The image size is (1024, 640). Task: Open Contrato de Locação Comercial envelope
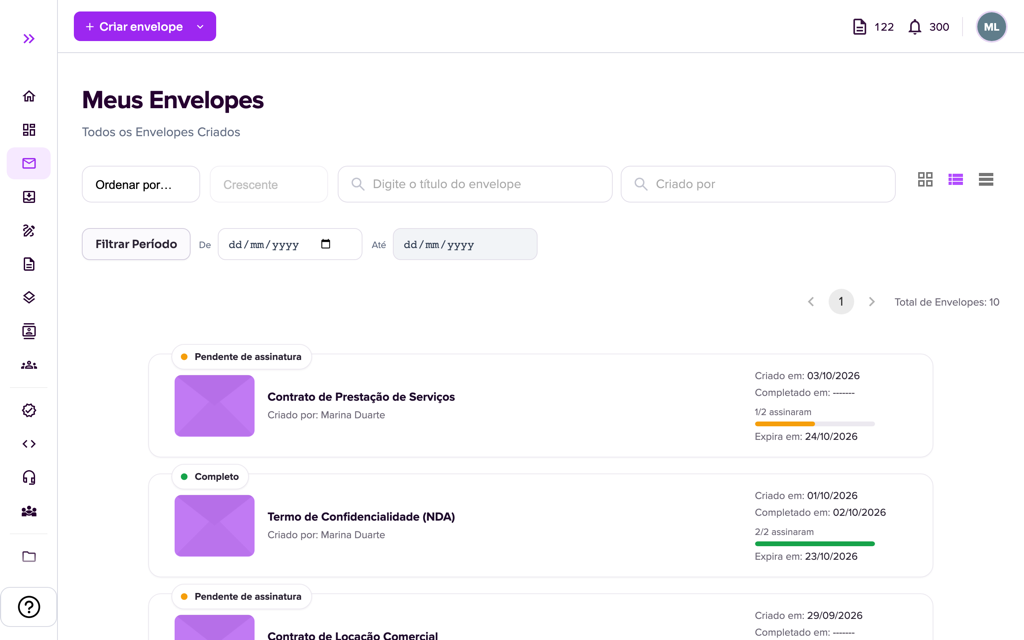[353, 635]
